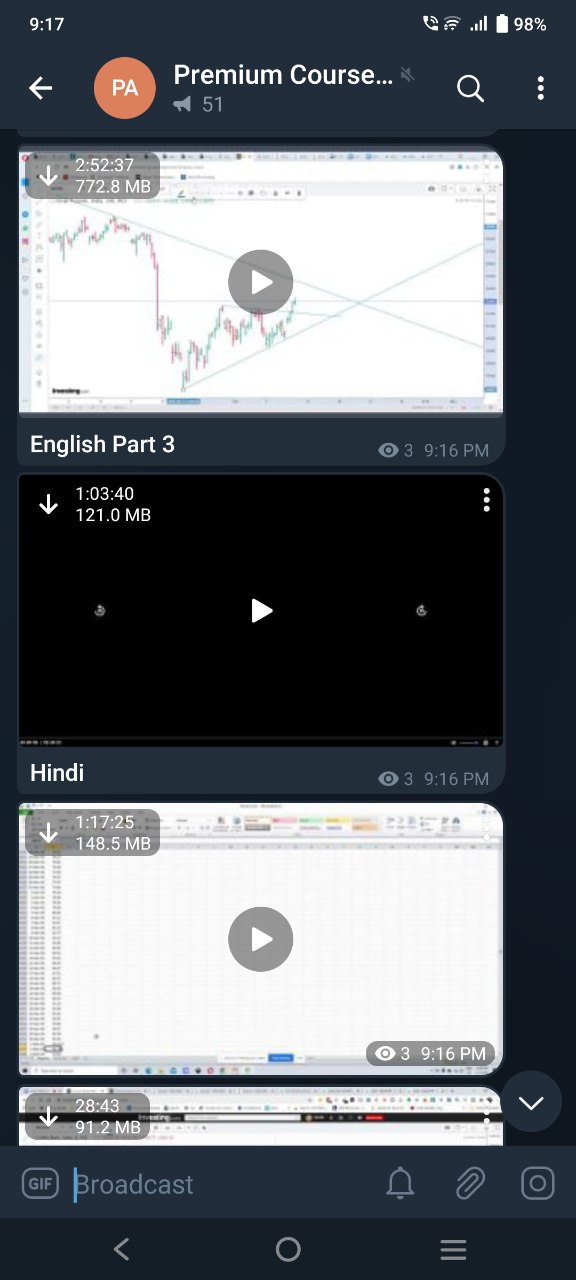Open Android recent apps button
The image size is (576, 1280).
pos(454,1249)
